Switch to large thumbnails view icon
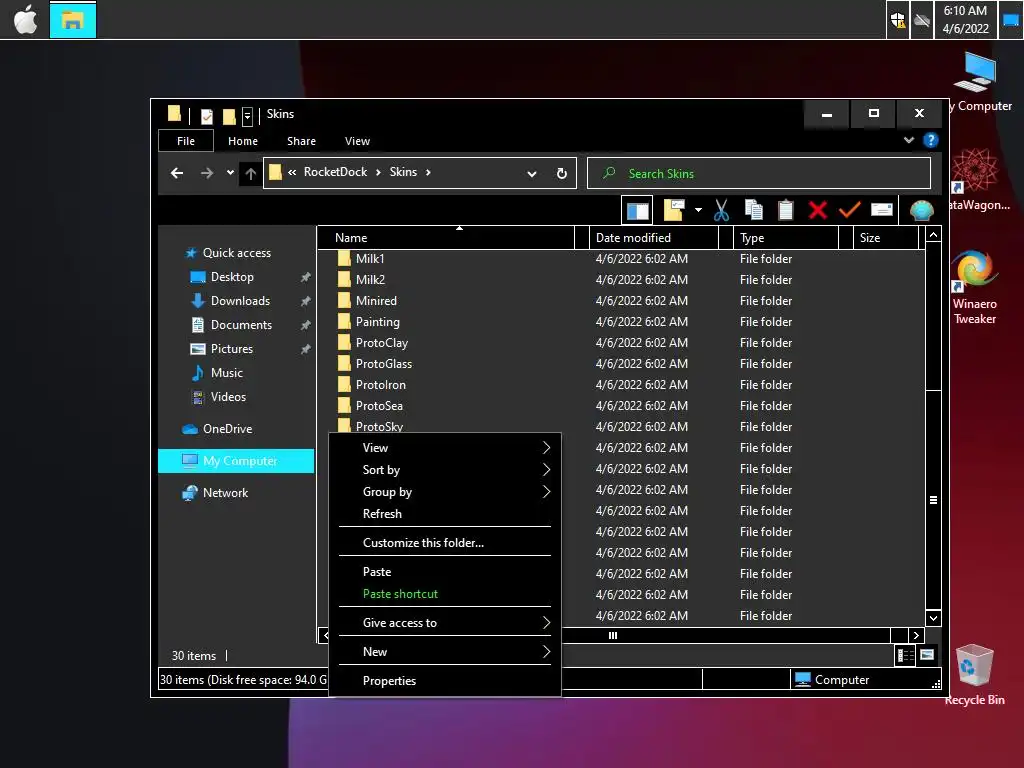 tap(927, 655)
